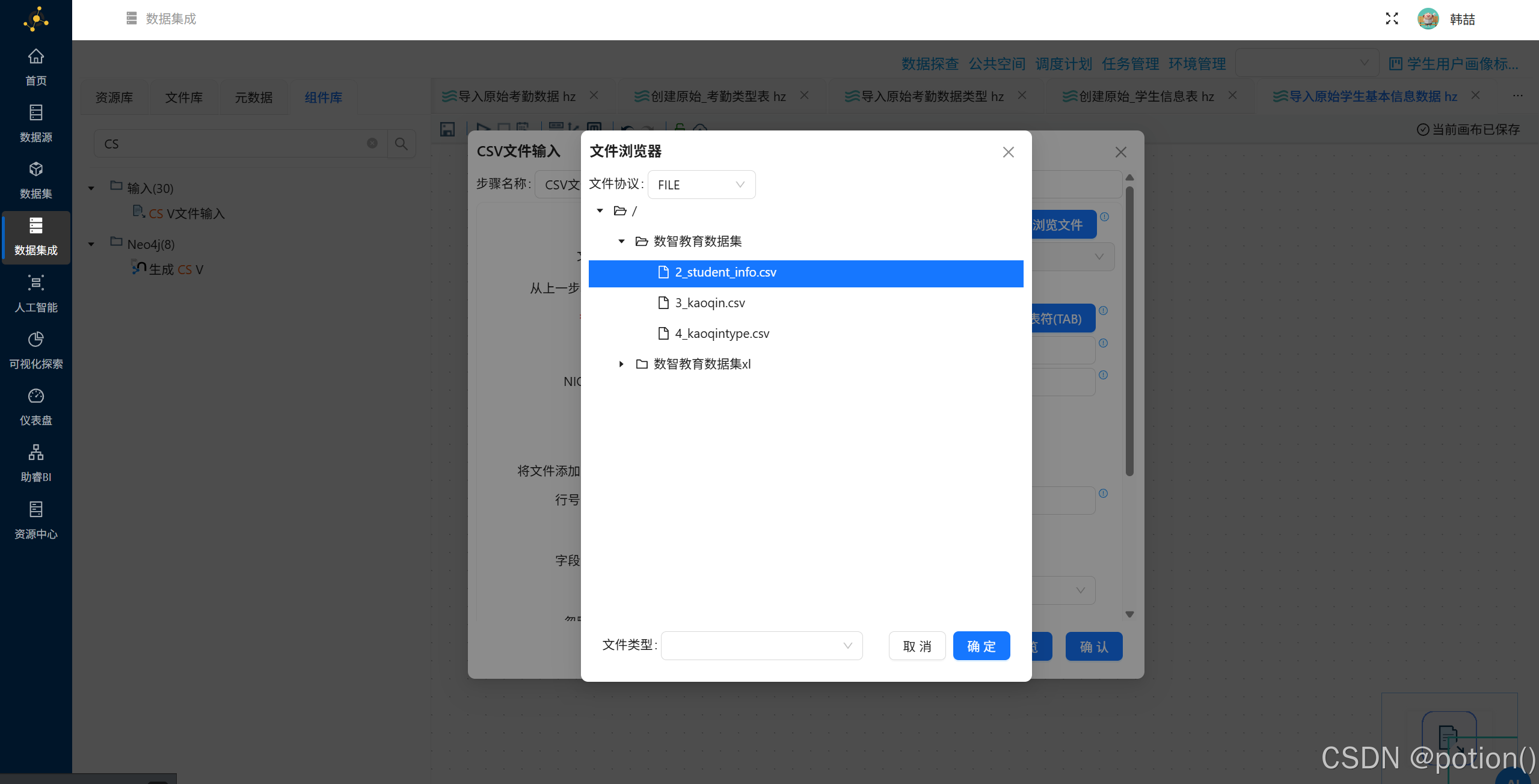The height and width of the screenshot is (784, 1539).
Task: Close the CSV文件输入 dialog
Action: [1121, 152]
